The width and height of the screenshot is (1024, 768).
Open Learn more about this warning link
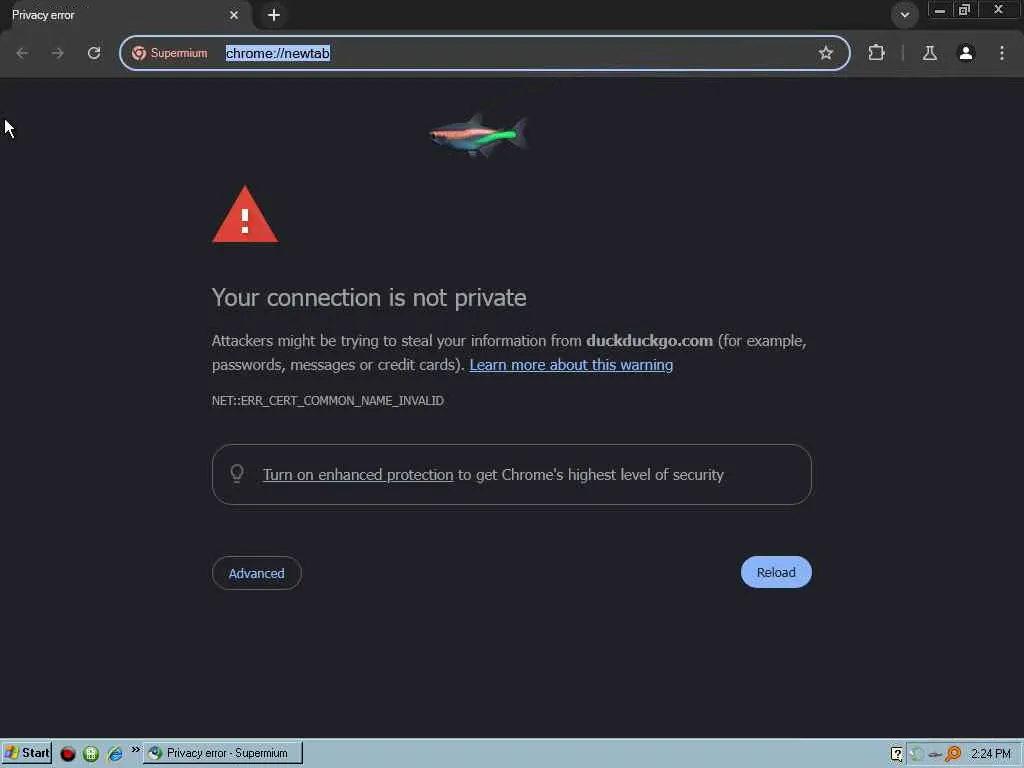pos(571,364)
